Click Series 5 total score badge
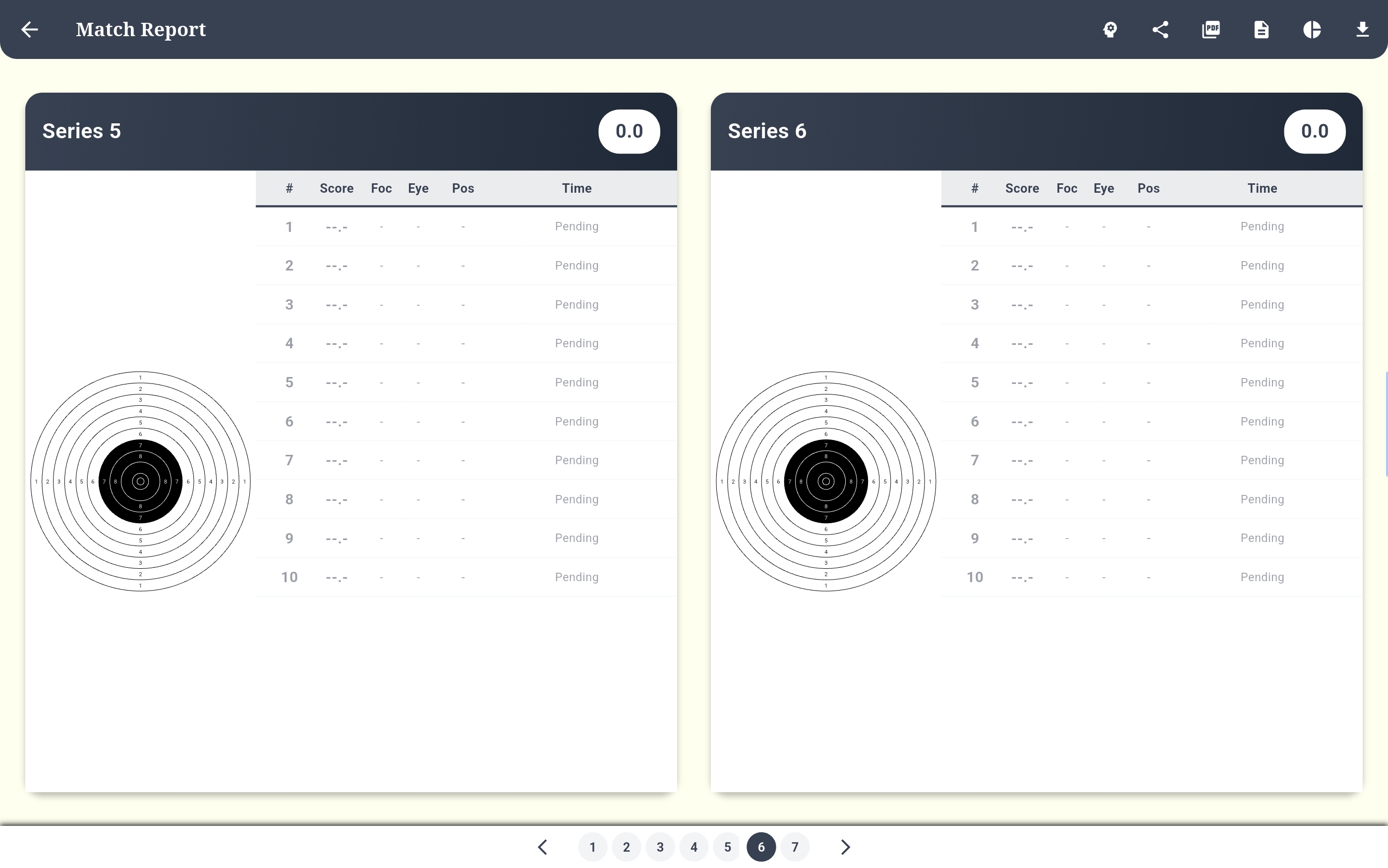Image resolution: width=1388 pixels, height=868 pixels. point(629,131)
